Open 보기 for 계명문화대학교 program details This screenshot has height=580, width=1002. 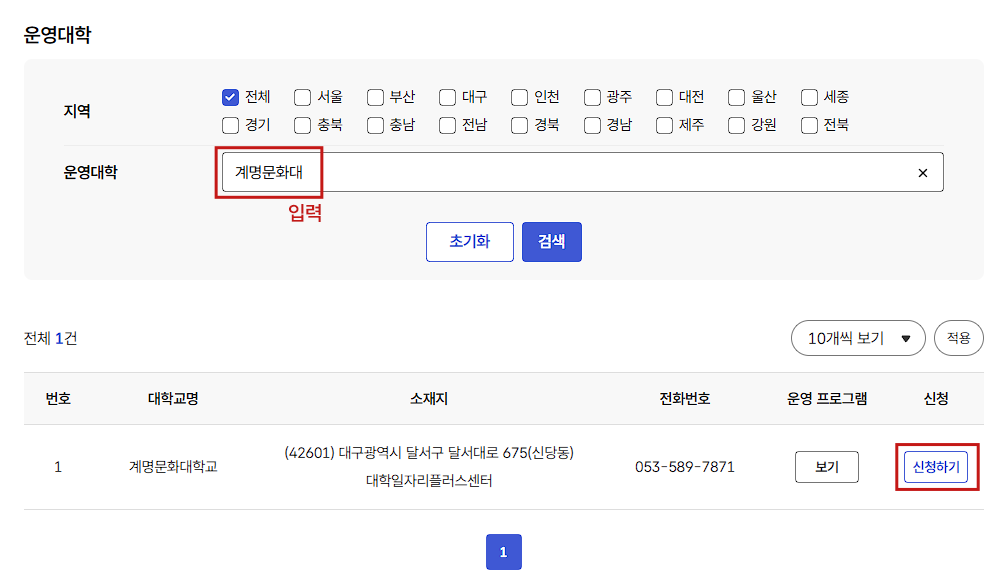click(x=827, y=466)
